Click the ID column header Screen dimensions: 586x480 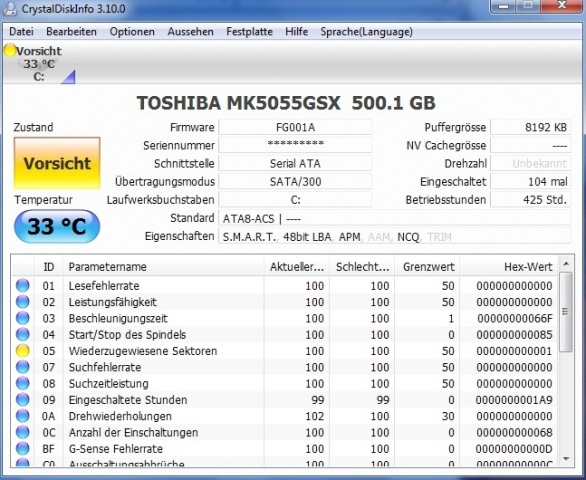click(x=49, y=267)
